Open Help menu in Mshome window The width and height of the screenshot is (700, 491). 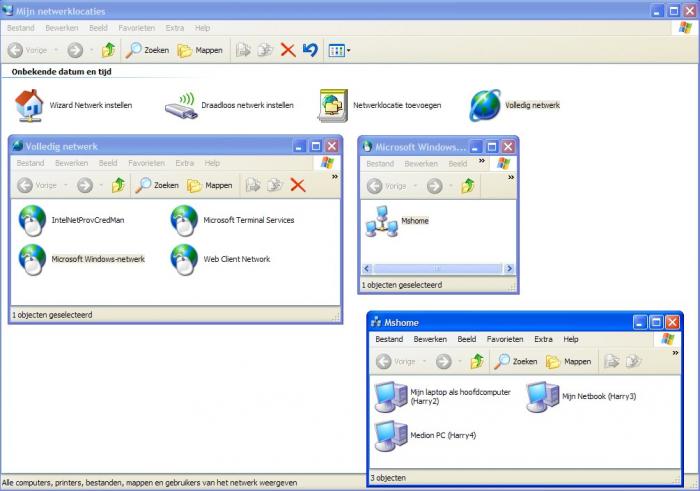(571, 339)
